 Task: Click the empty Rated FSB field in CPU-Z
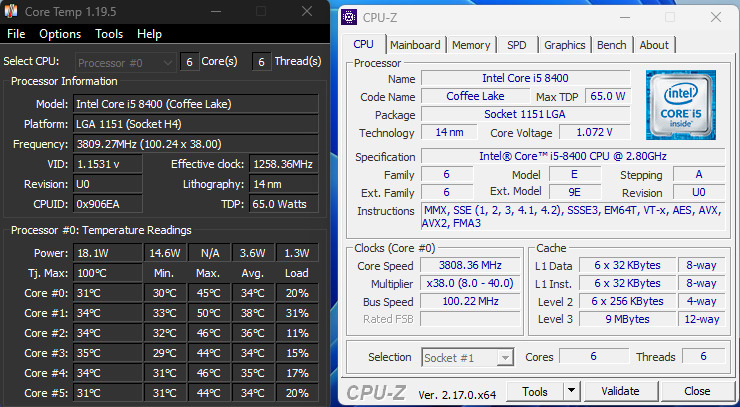coord(470,319)
